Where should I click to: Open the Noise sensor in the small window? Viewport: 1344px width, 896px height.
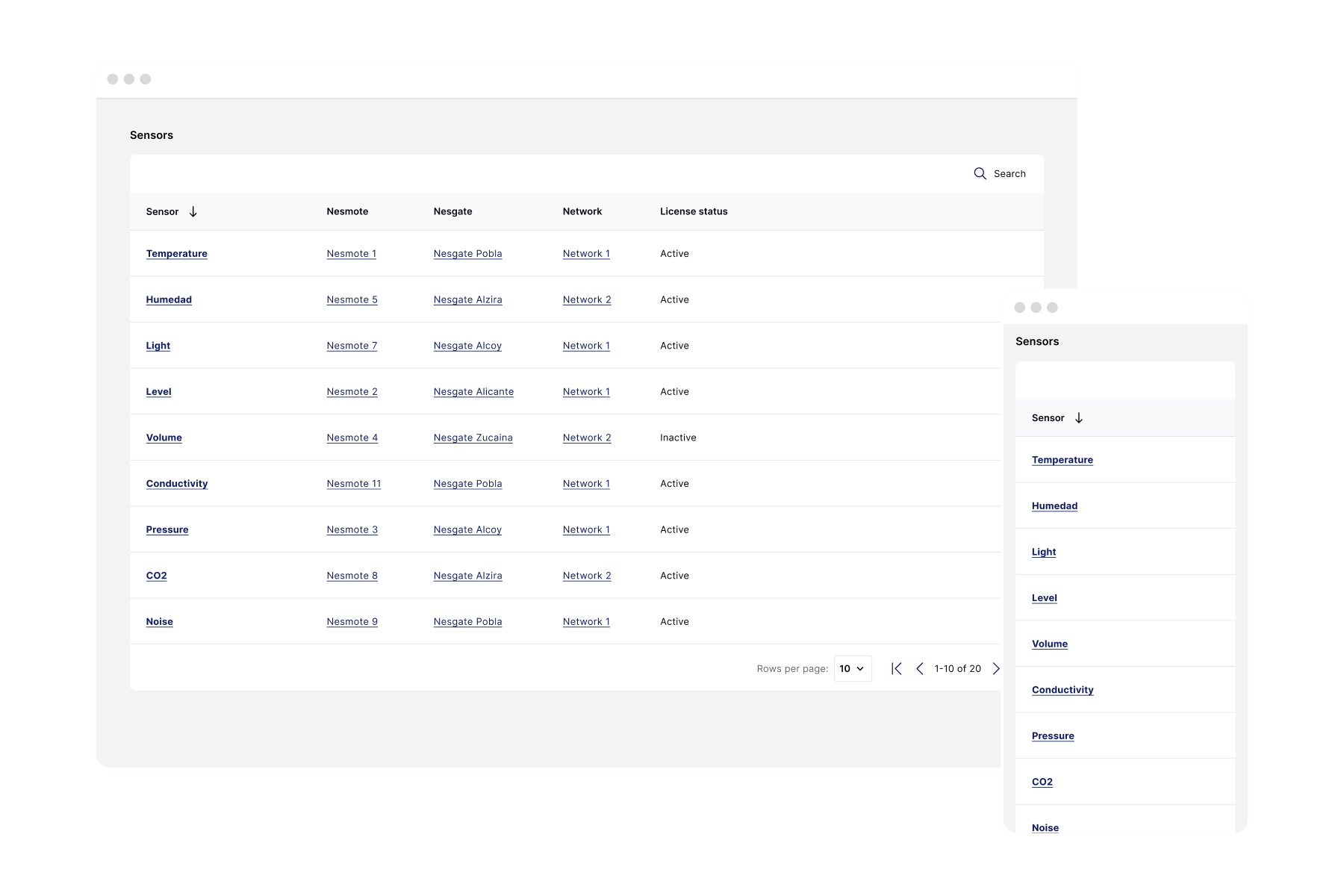(x=1045, y=827)
